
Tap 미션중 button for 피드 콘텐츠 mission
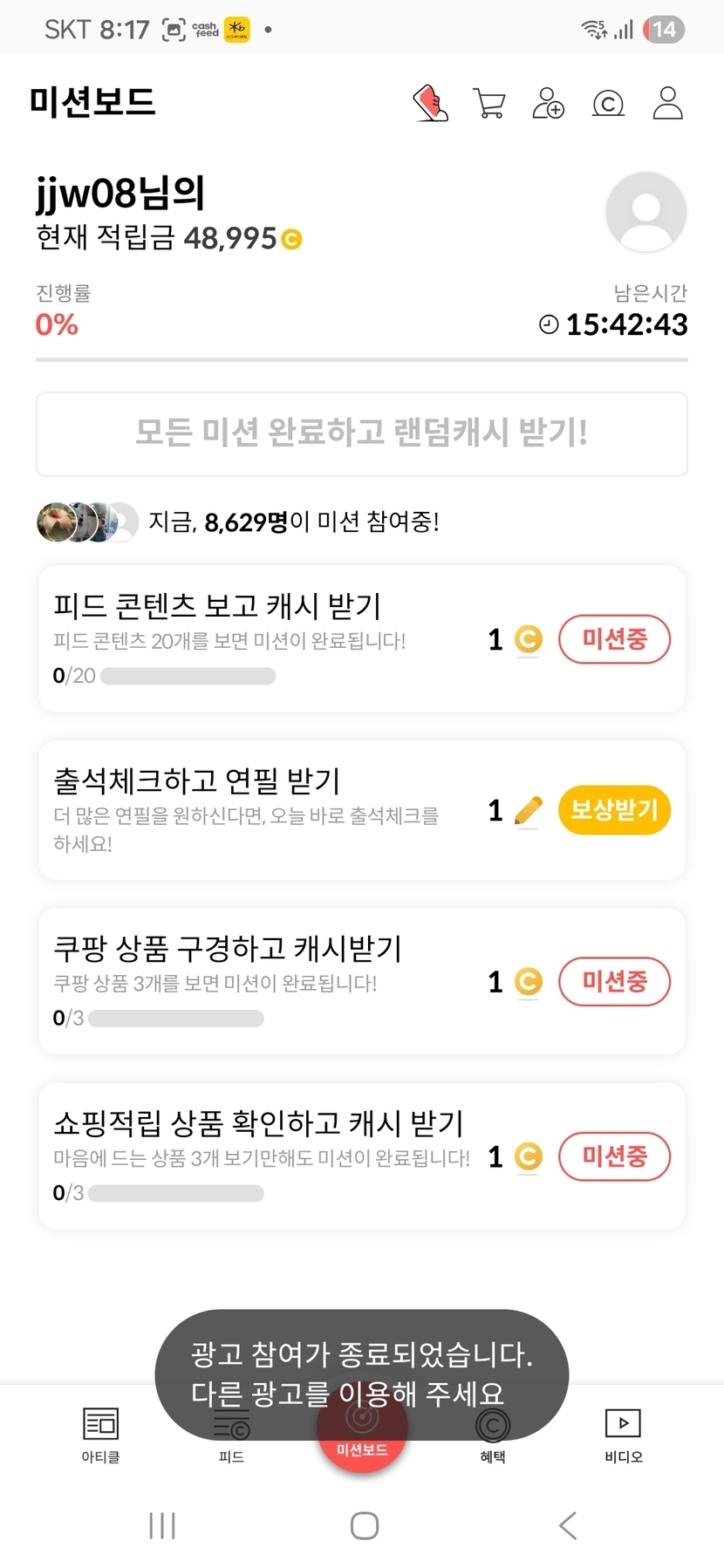614,639
